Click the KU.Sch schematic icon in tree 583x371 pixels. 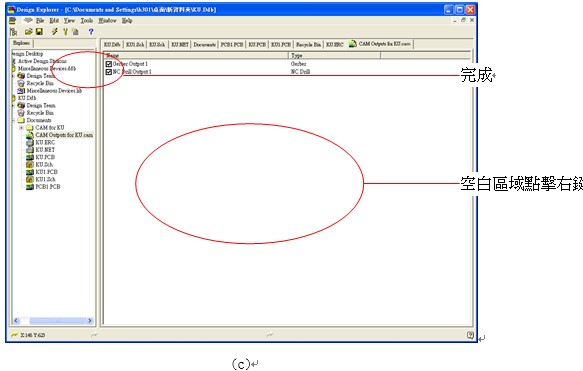click(x=30, y=164)
